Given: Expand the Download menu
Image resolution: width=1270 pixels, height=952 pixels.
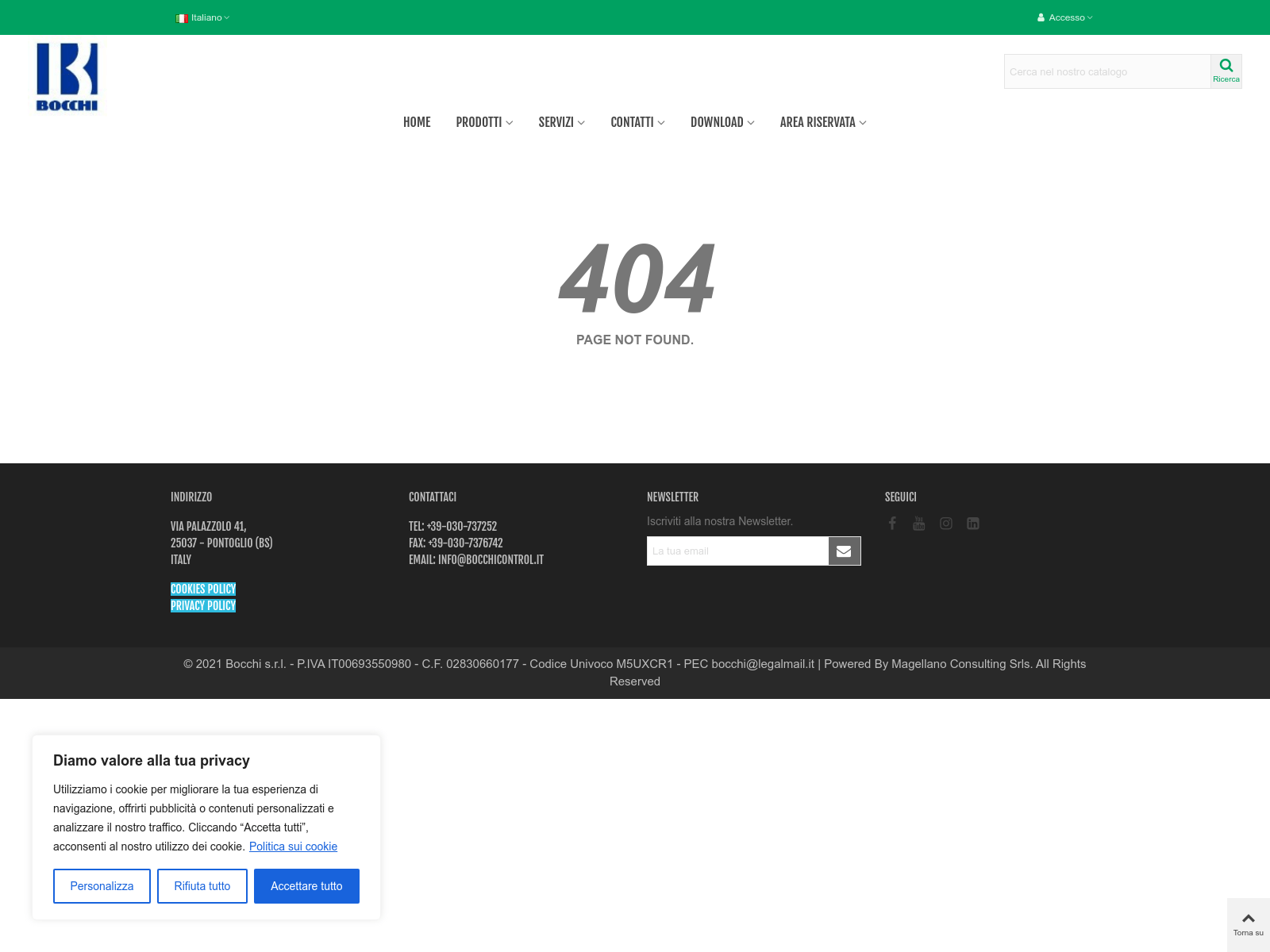Looking at the screenshot, I should pos(722,122).
